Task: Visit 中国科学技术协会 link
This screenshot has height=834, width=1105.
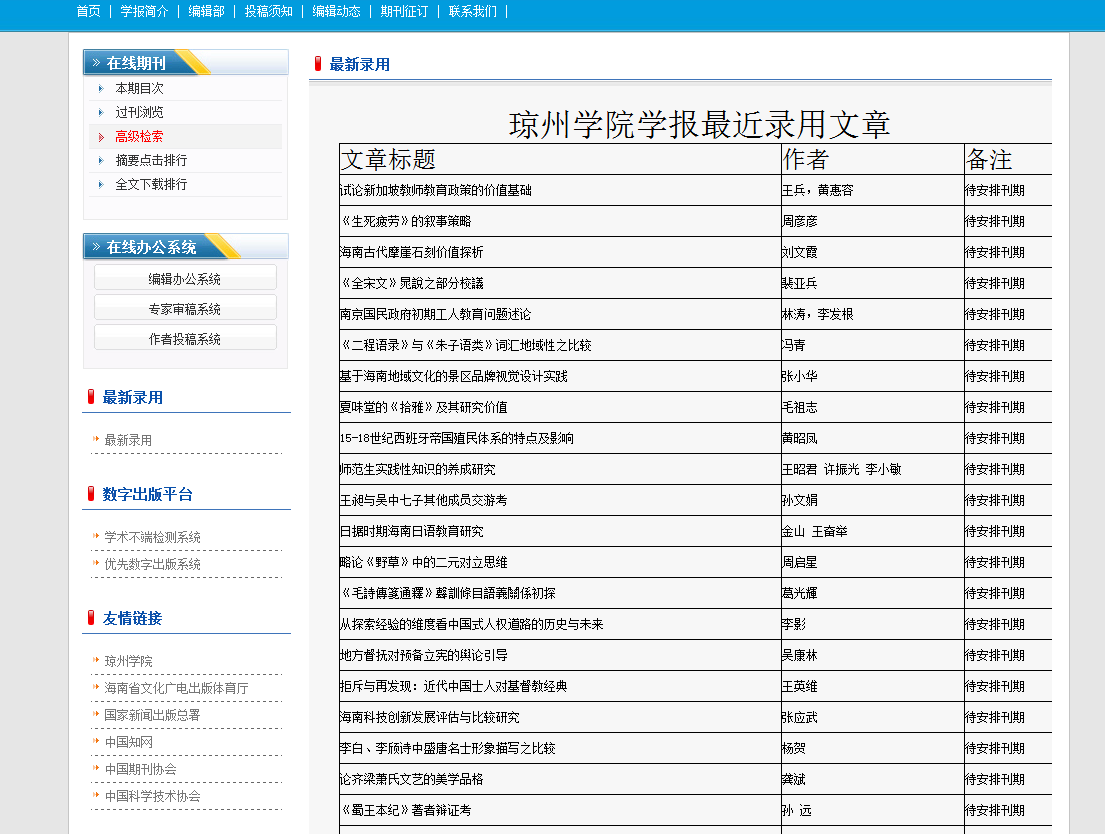Action: click(152, 796)
